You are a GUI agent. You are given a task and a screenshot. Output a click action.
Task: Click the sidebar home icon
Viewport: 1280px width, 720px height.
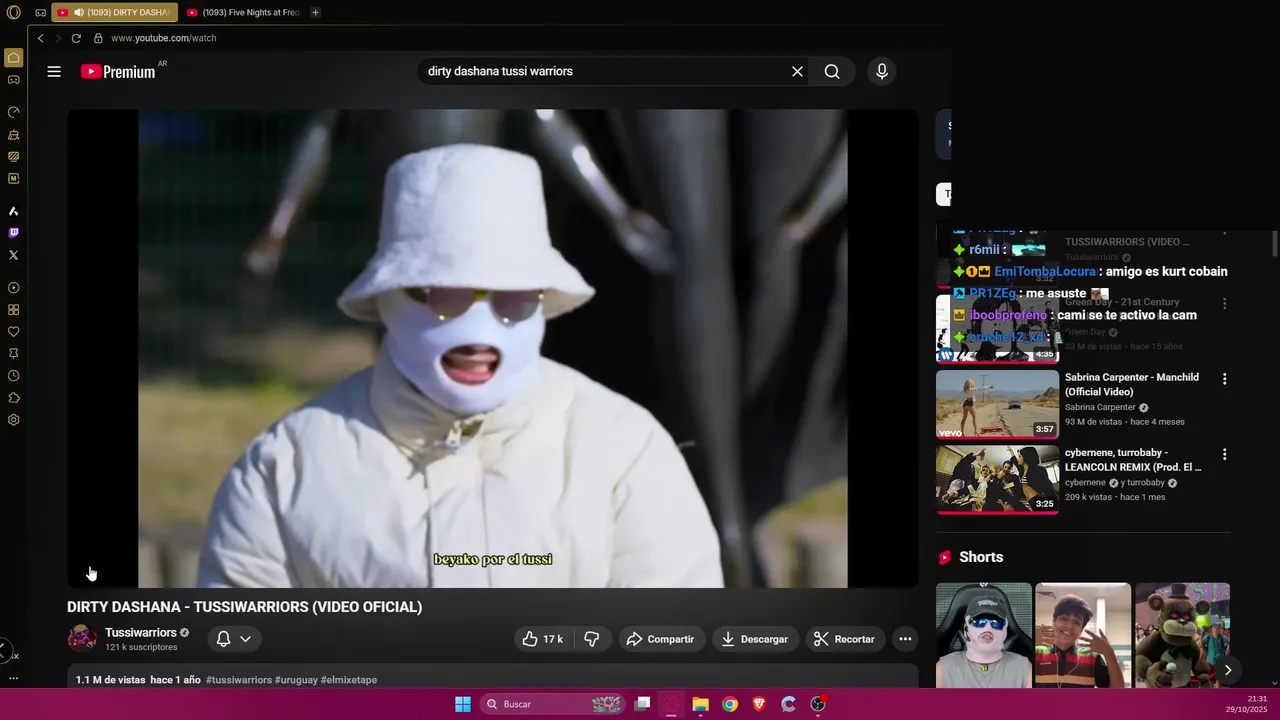(x=14, y=57)
